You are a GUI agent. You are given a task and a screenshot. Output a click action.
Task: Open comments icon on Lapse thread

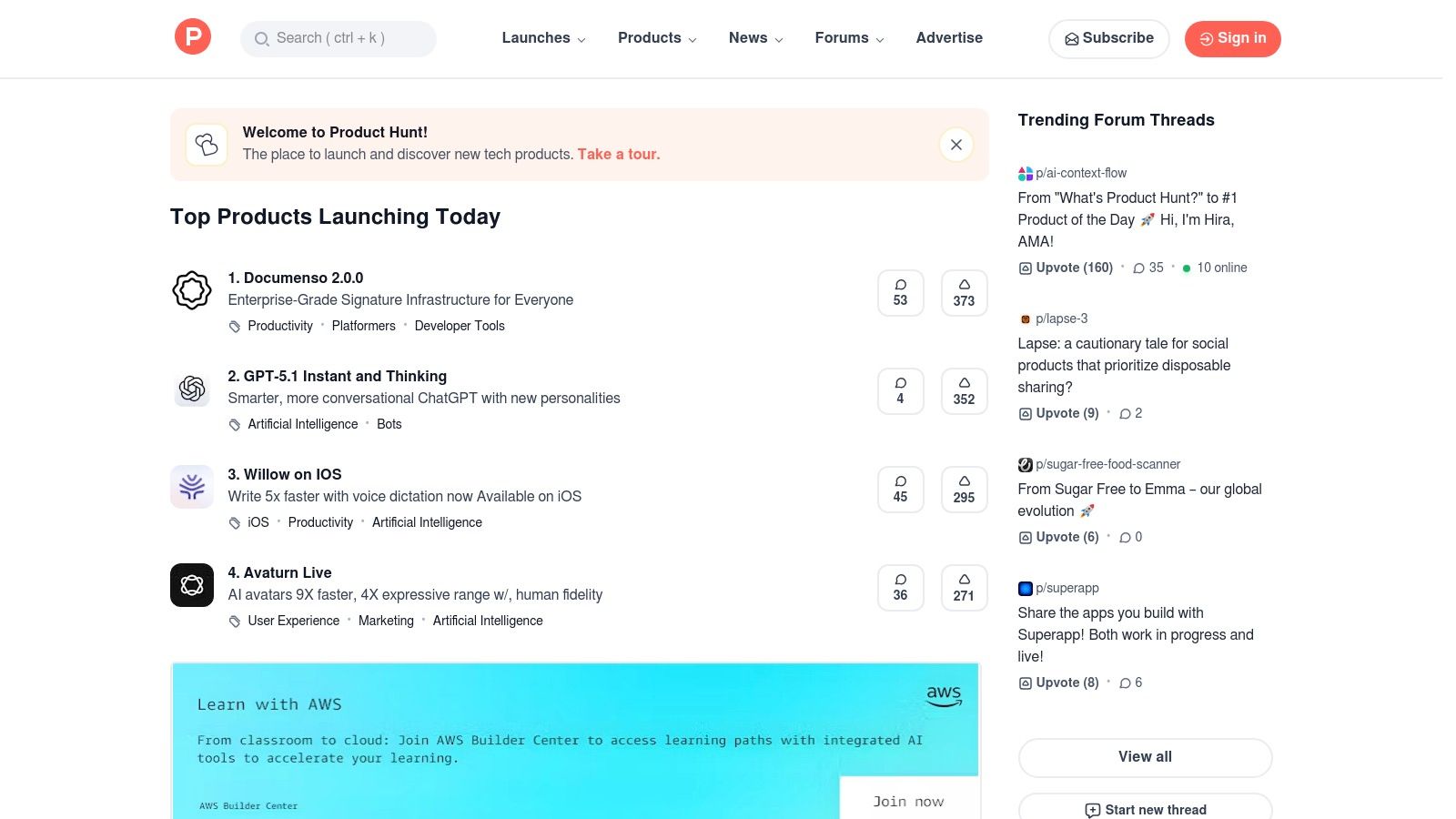[x=1125, y=414]
